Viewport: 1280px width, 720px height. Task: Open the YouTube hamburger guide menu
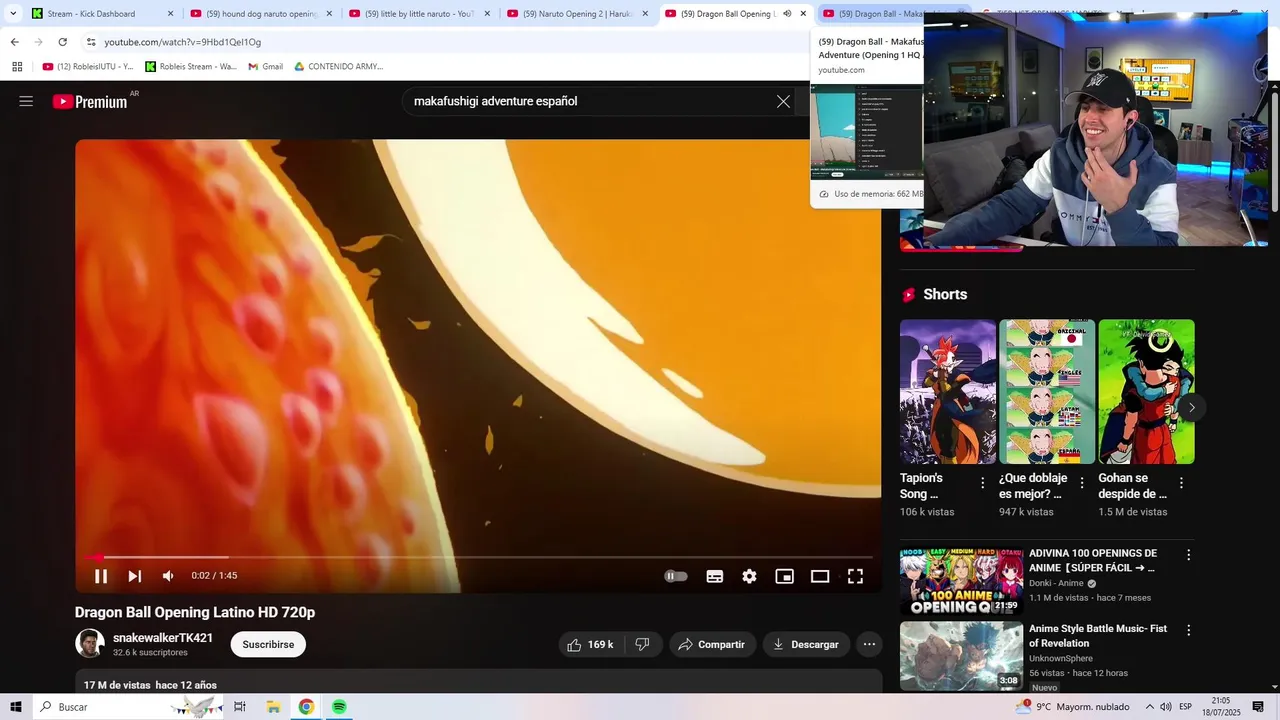point(26,101)
